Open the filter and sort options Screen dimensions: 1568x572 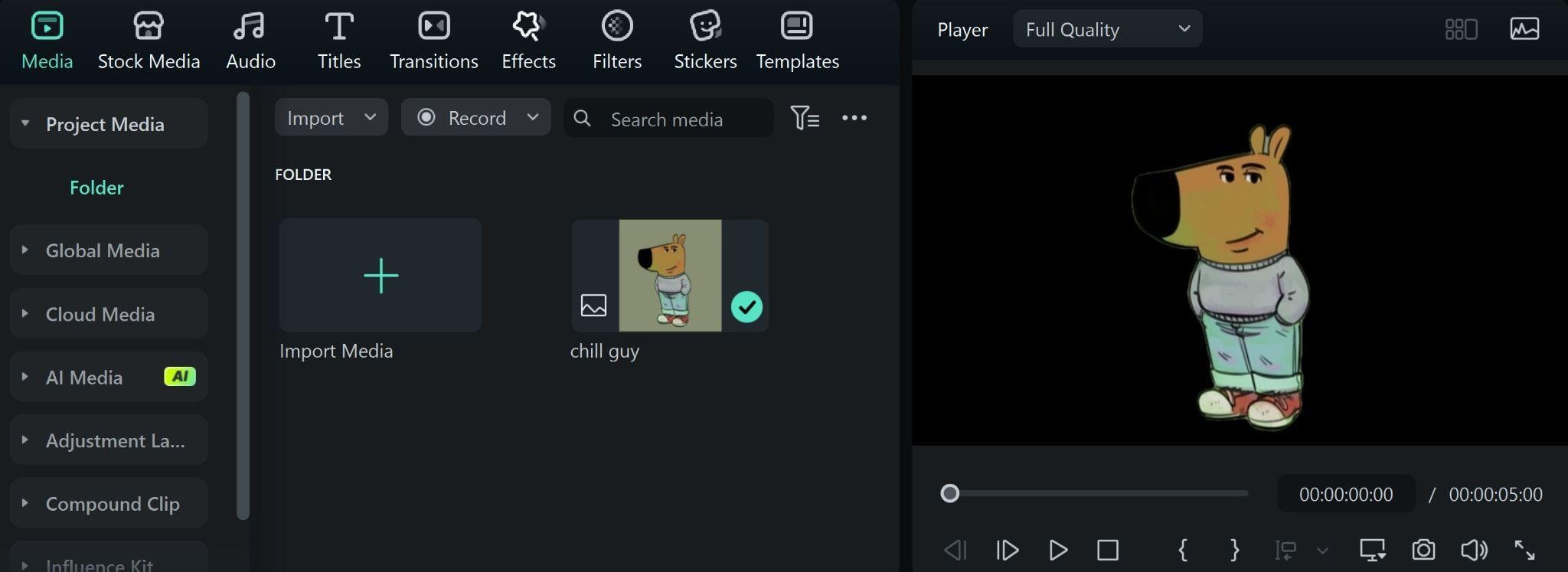point(805,118)
